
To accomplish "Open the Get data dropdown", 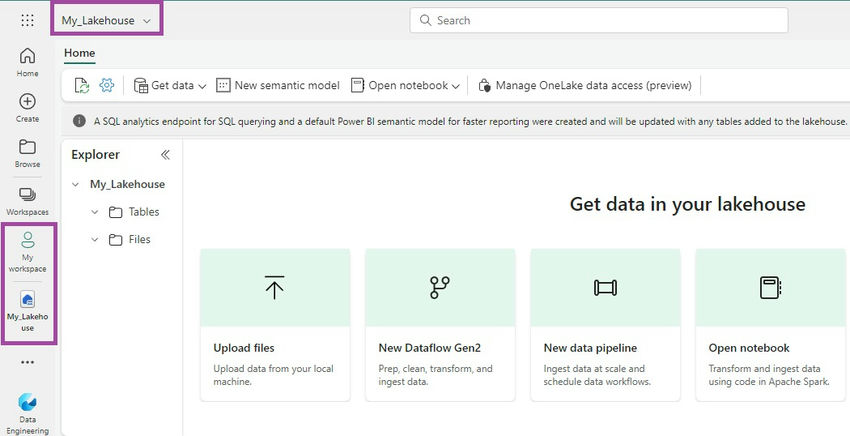I will tap(170, 85).
